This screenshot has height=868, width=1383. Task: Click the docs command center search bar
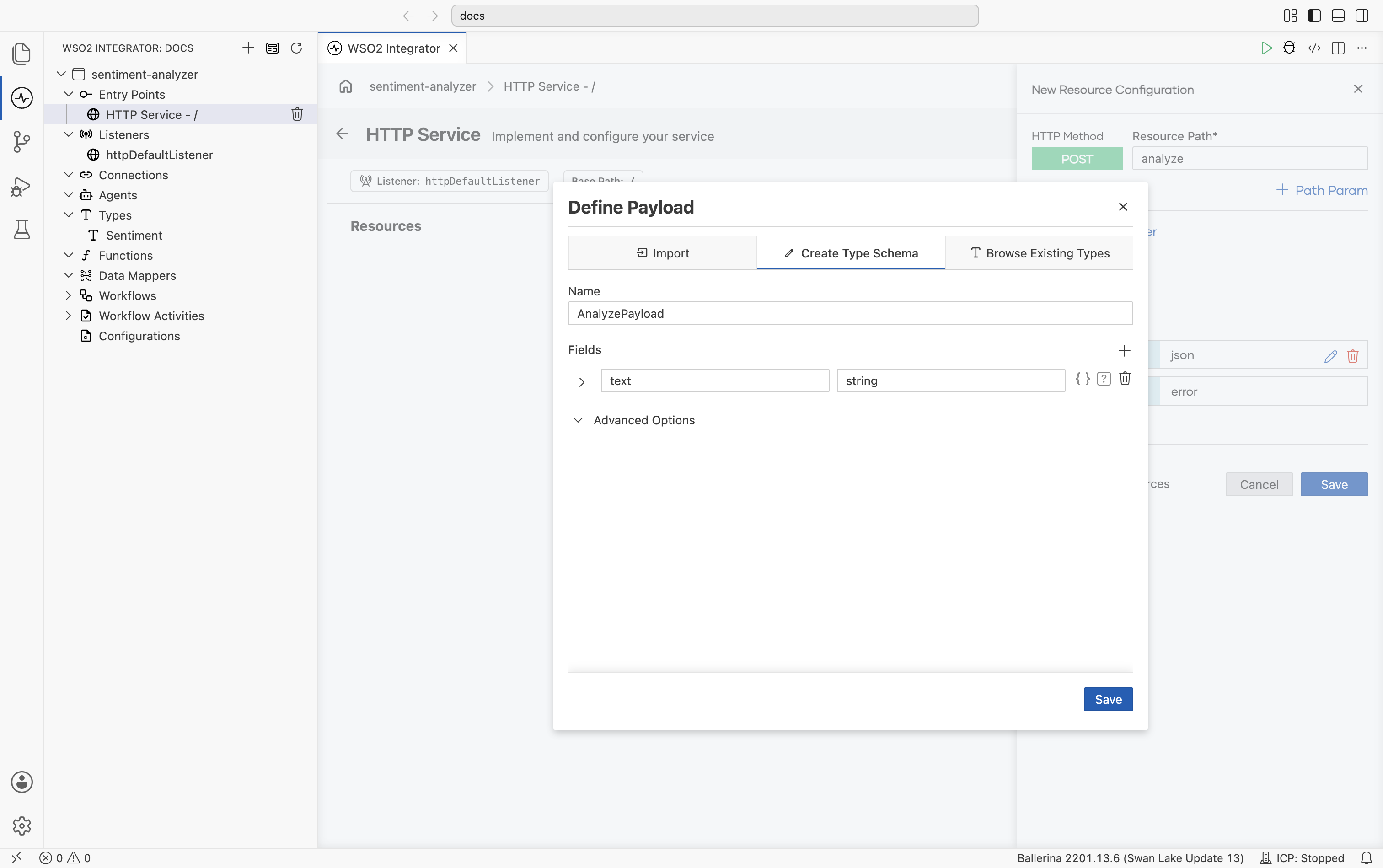pyautogui.click(x=715, y=16)
